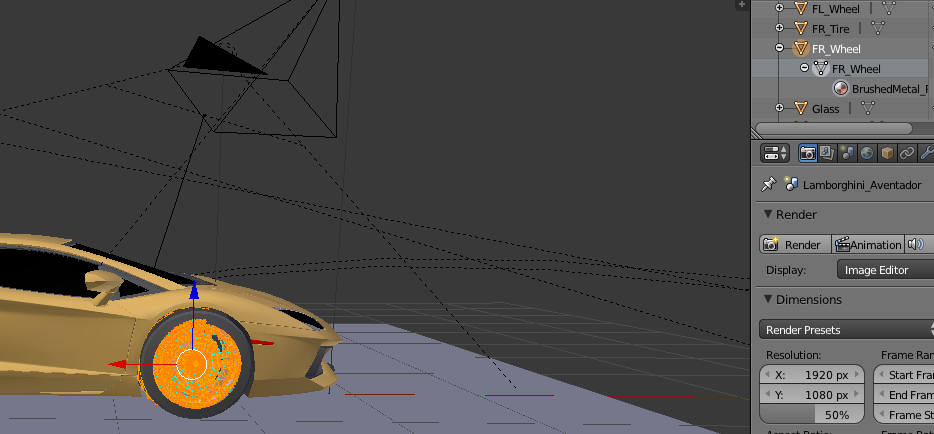Viewport: 934px width, 434px height.
Task: Select the Glass name in outliner
Action: (826, 108)
